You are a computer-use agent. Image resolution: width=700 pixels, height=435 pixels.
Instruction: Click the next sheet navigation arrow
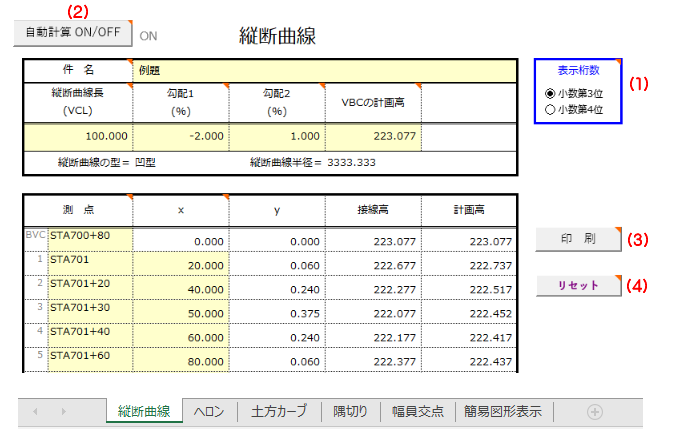click(64, 411)
